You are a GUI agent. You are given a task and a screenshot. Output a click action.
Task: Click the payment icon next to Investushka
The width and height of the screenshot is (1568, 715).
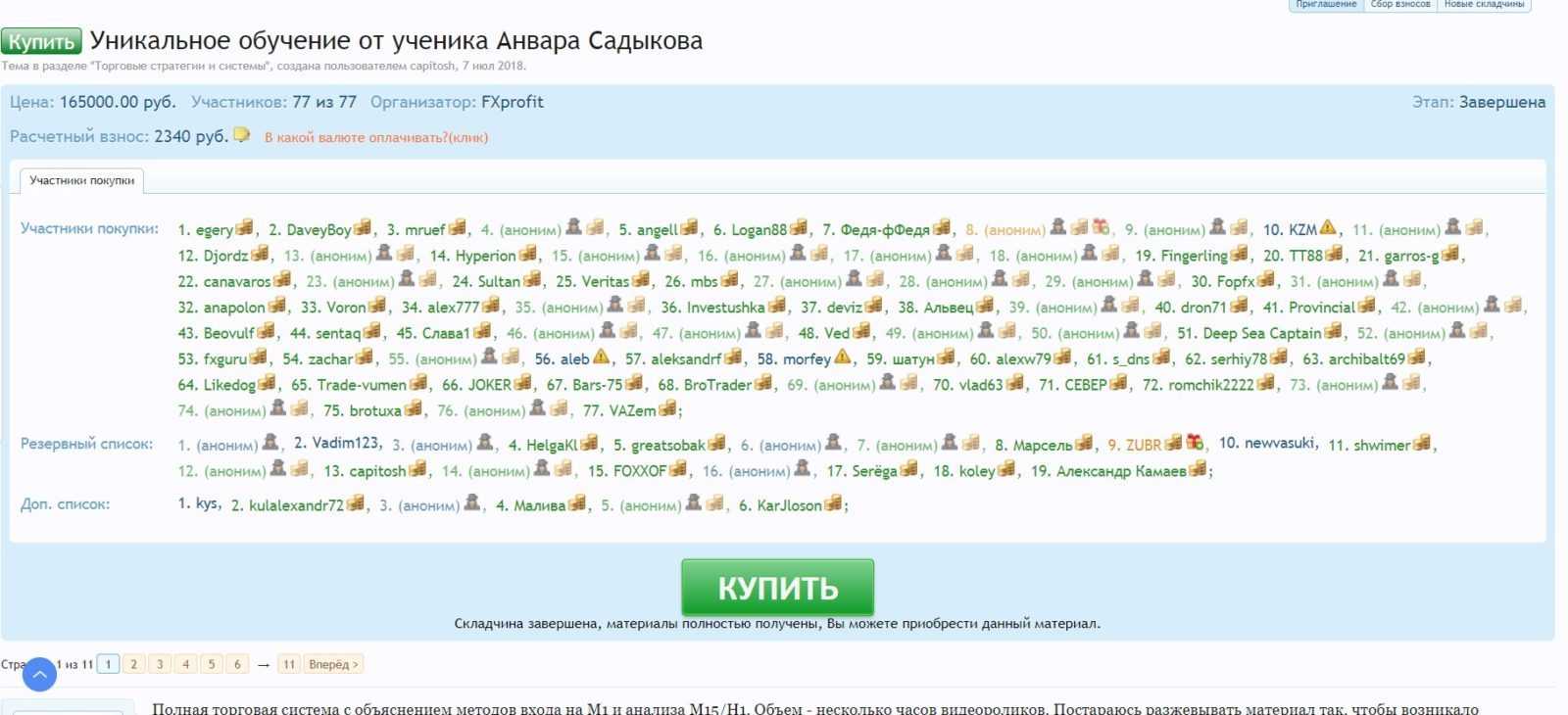(776, 306)
